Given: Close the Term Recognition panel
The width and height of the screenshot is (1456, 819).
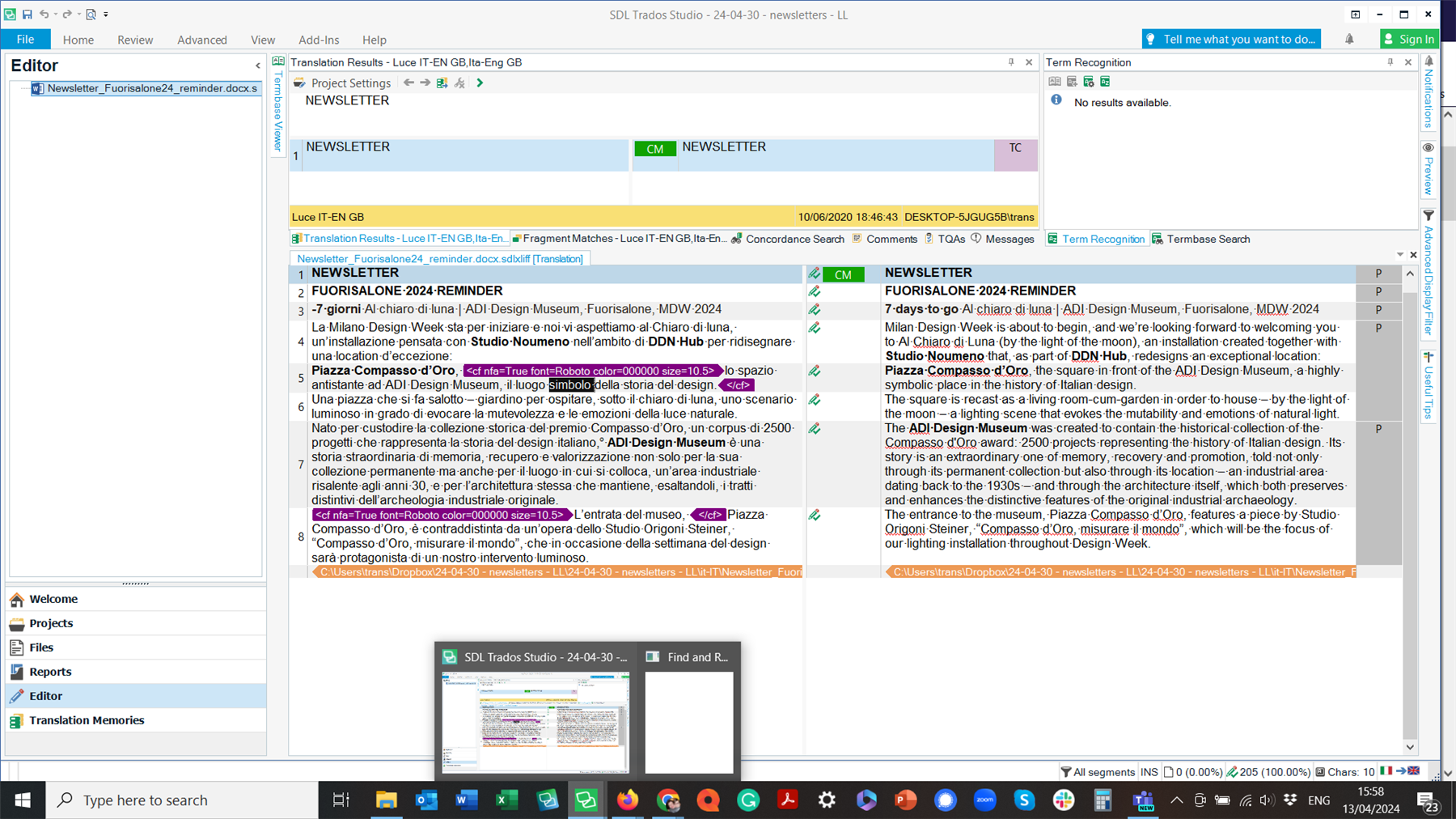Looking at the screenshot, I should click(1408, 62).
